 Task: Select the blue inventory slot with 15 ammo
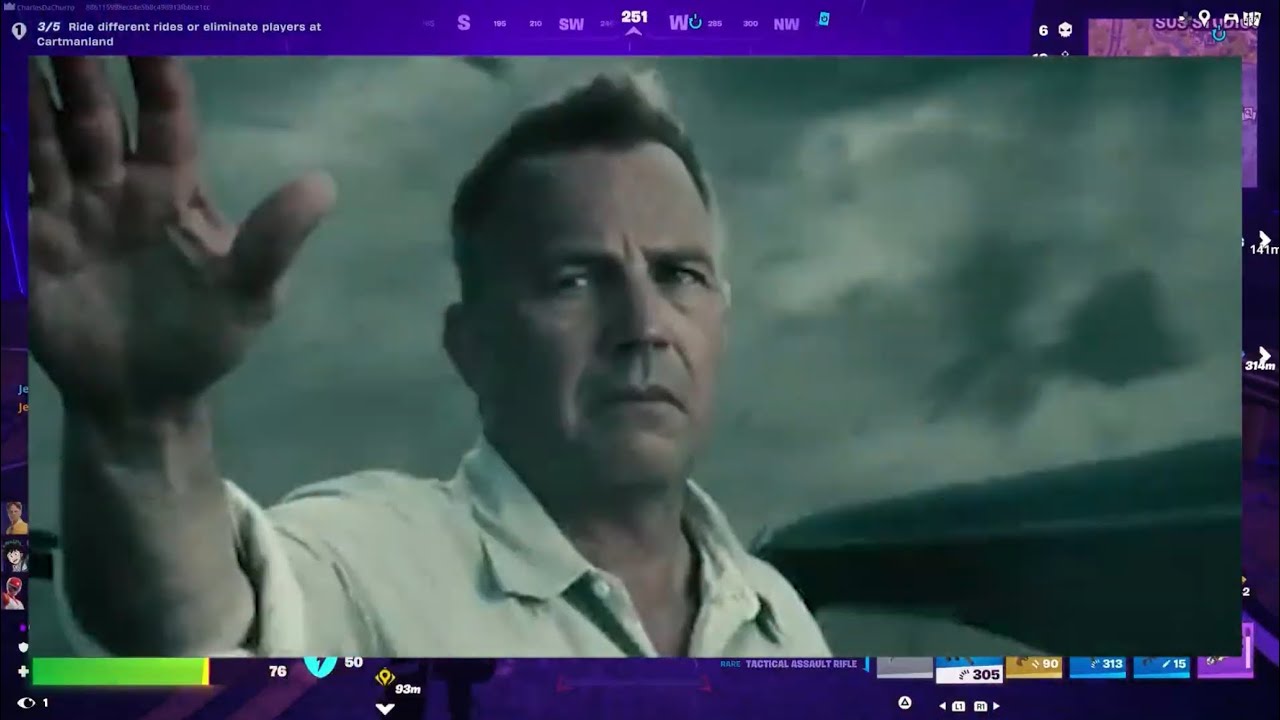1161,667
